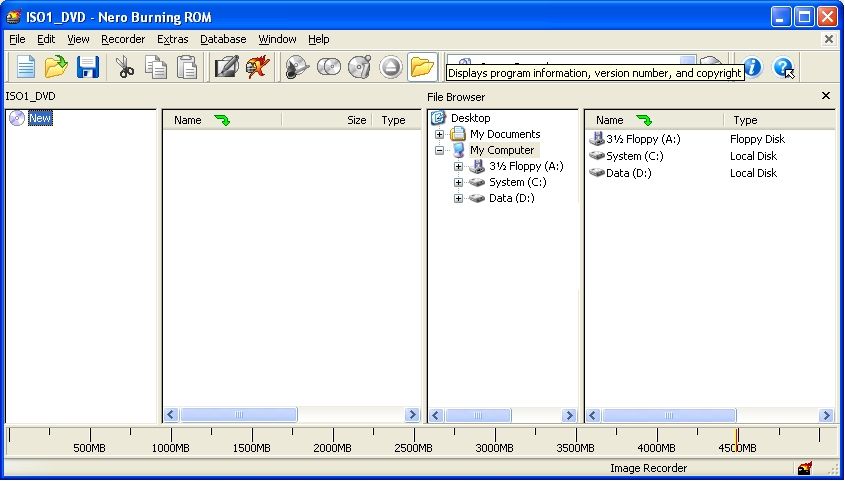Screen dimensions: 845x481
Task: Expand the 3½ Floppy (A:) tree node
Action: coord(458,166)
